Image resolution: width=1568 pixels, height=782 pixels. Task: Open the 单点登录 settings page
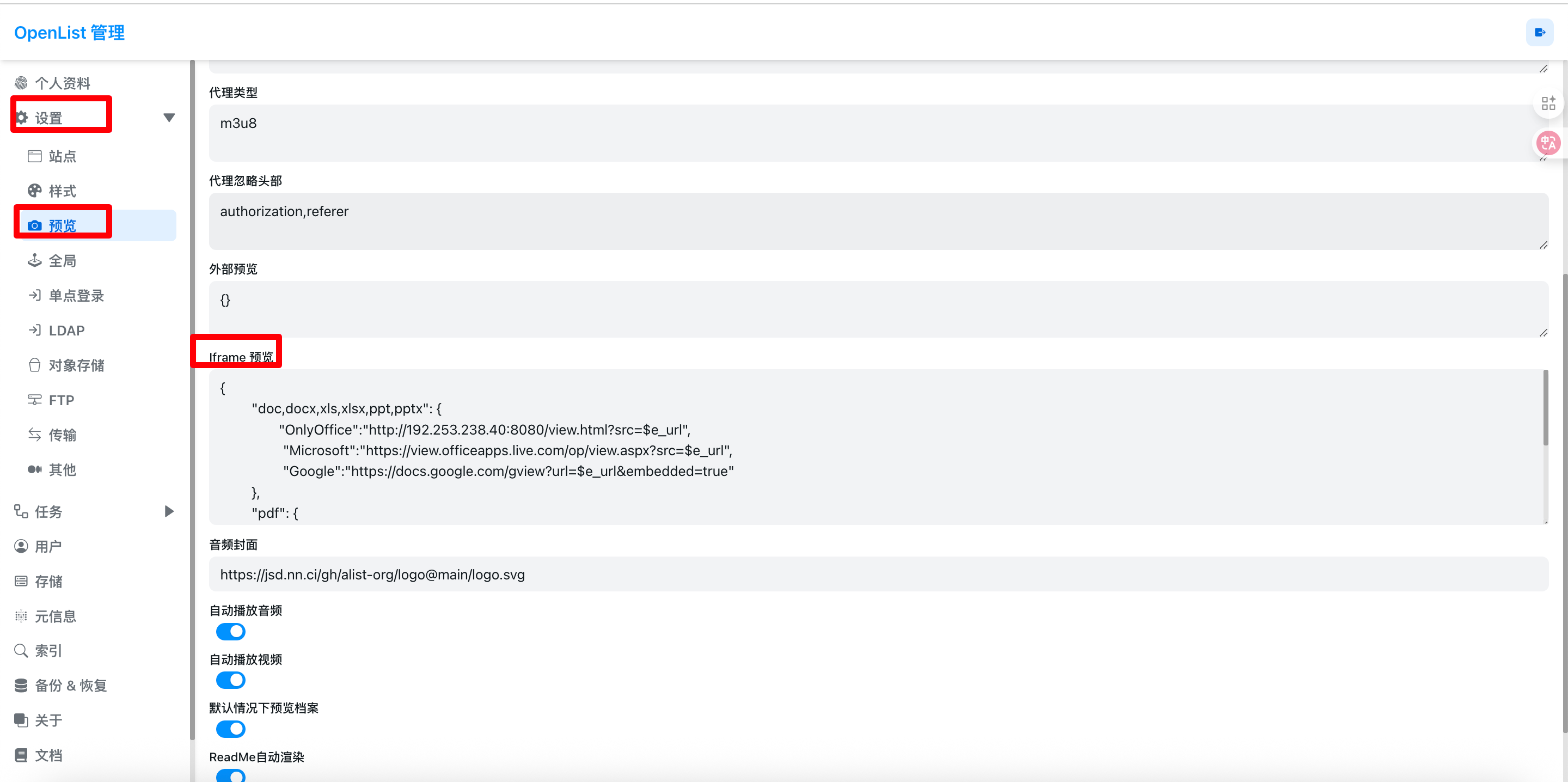[x=76, y=295]
